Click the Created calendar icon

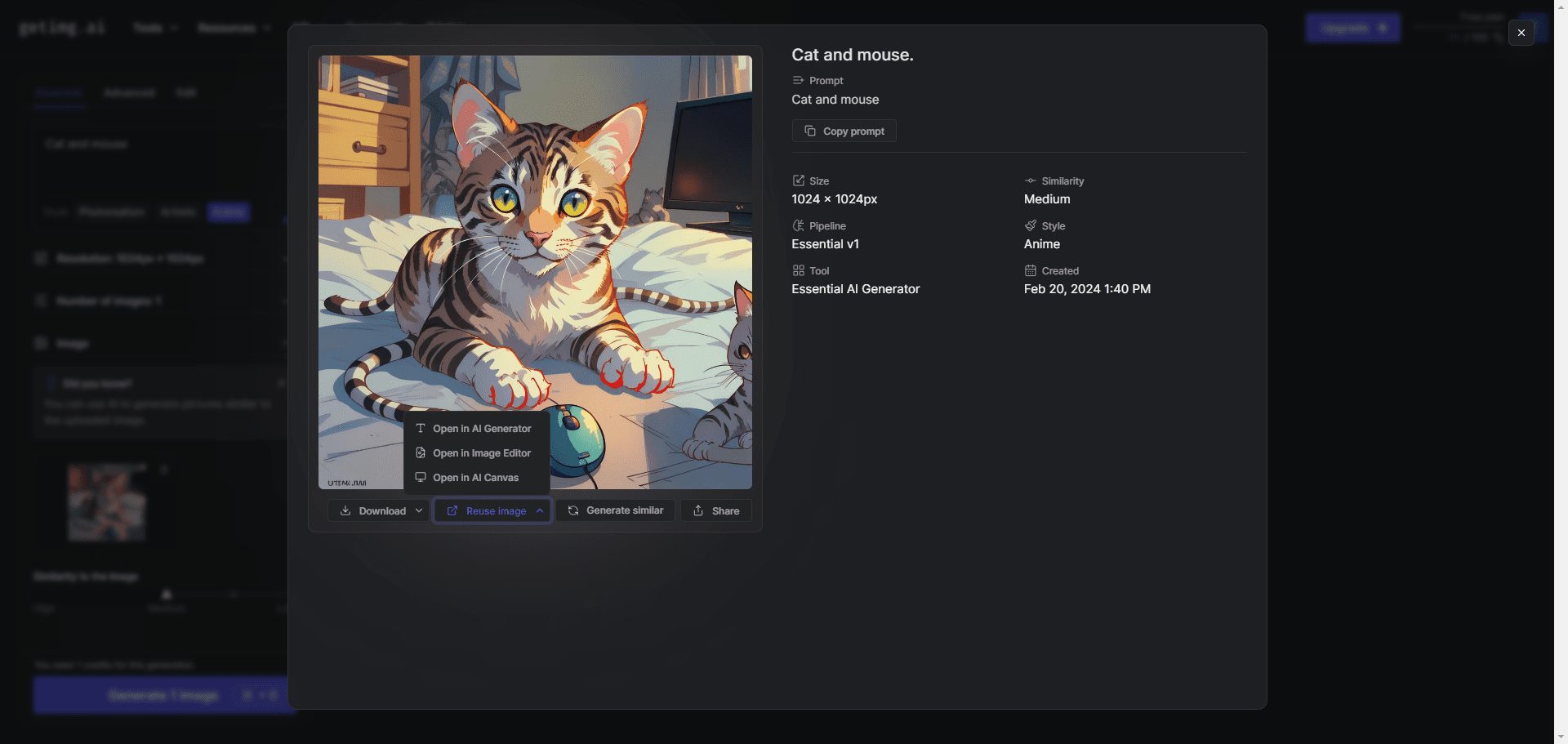(1031, 270)
